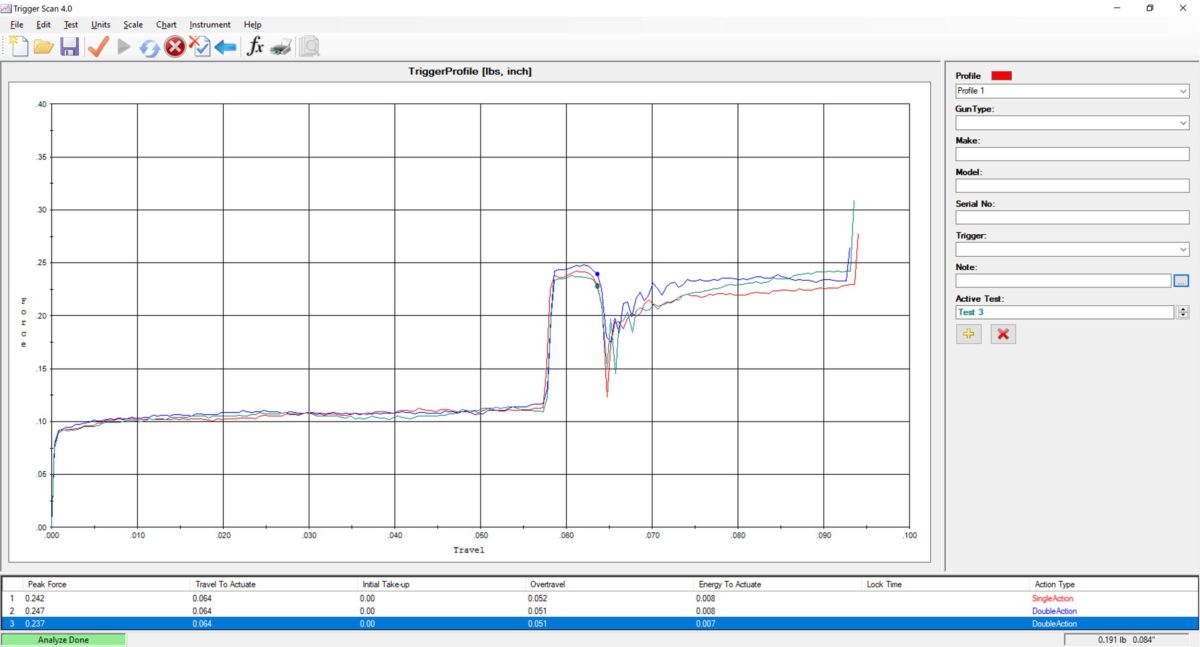Screen dimensions: 1200x647
Task: Open the Instrument menu
Action: pos(209,24)
